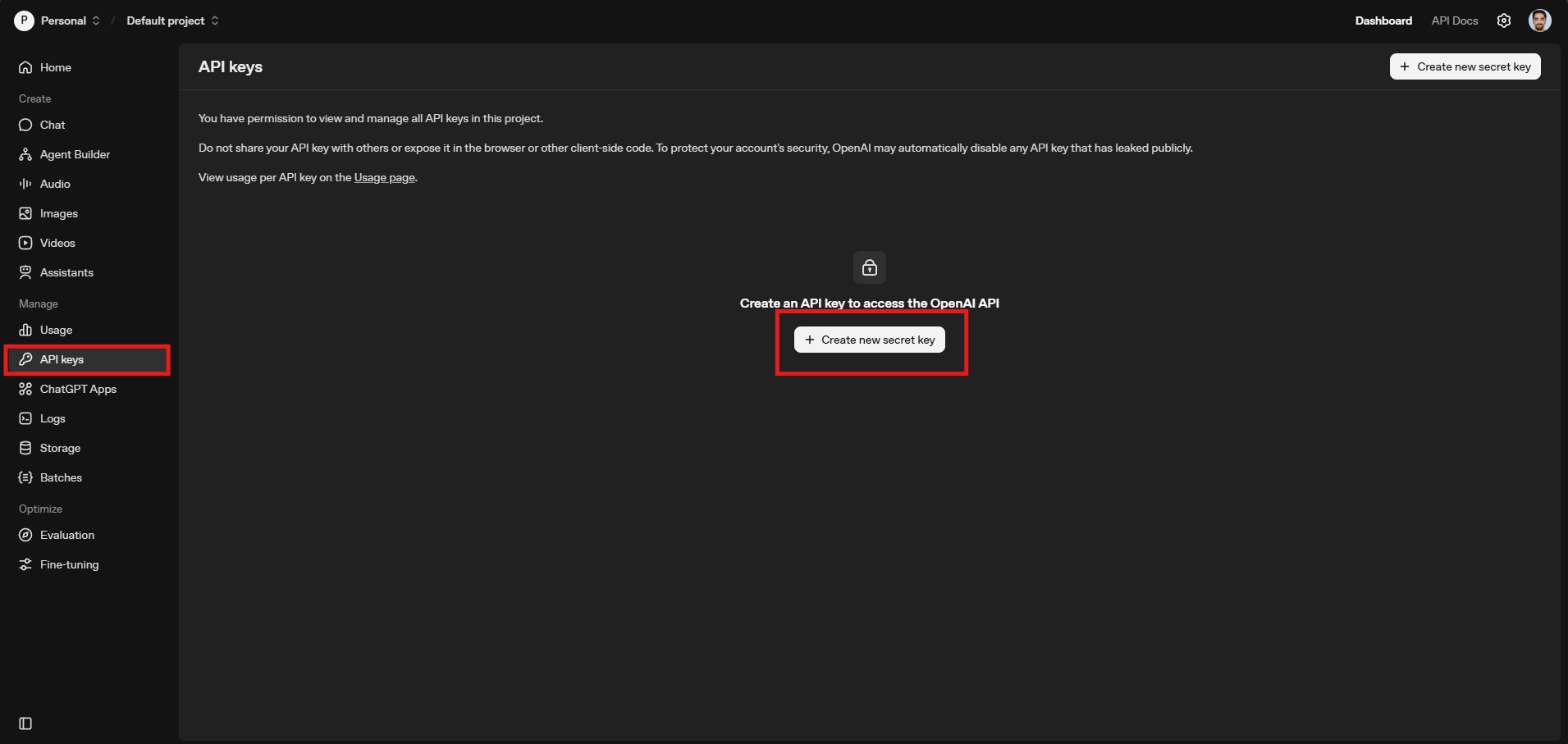Click the Usage chart icon
Screen dimensions: 1568x744
[25, 330]
